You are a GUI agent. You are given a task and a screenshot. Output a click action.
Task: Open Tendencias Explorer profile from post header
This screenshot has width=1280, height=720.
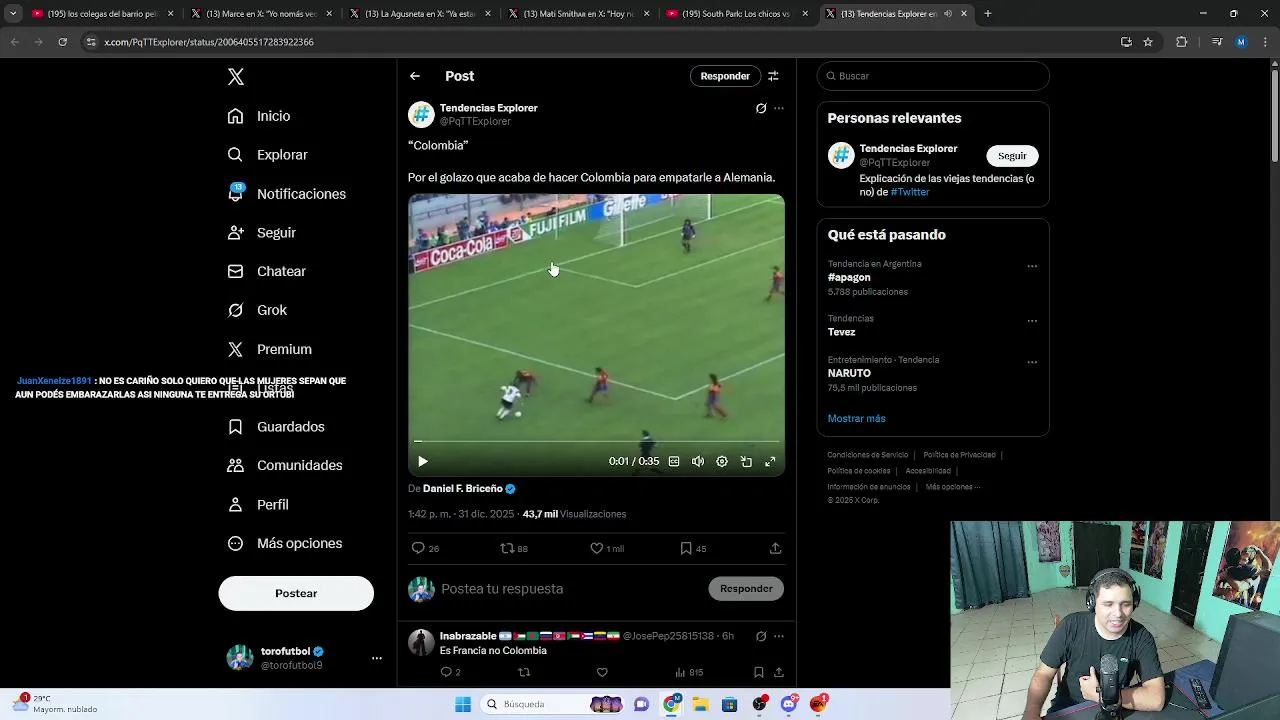(488, 108)
